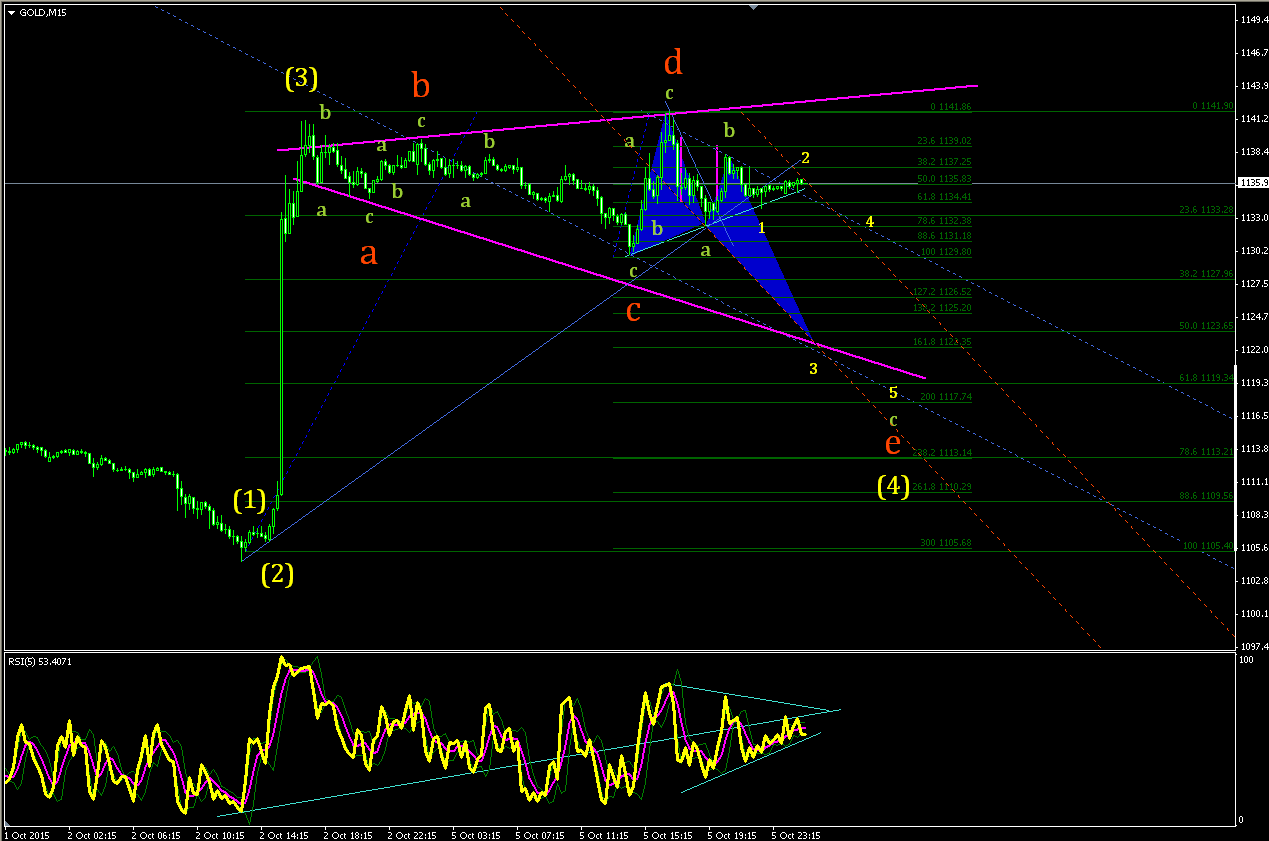
Task: Select Fibonacci level 78.6 1132.38
Action: click(x=944, y=221)
